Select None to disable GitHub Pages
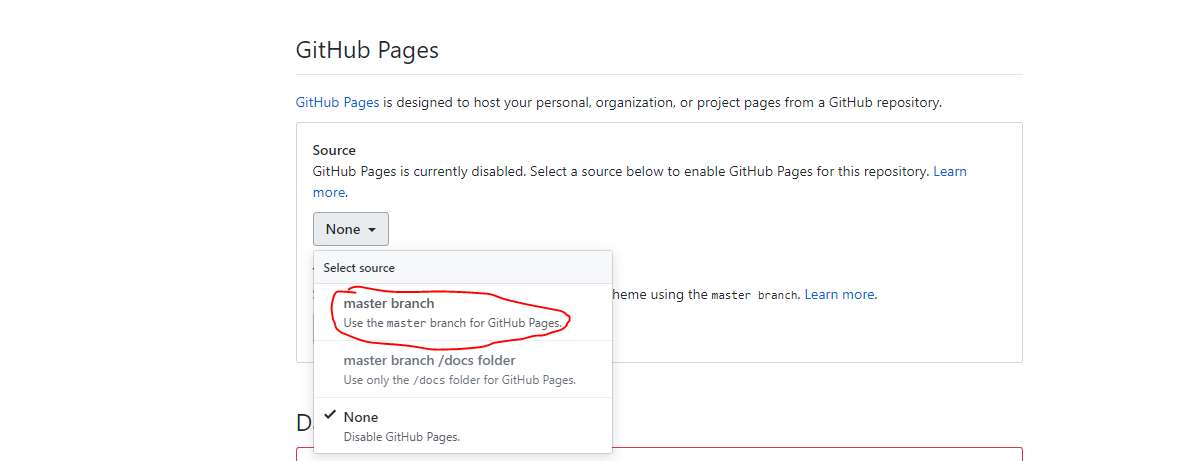The width and height of the screenshot is (1177, 461). click(462, 426)
